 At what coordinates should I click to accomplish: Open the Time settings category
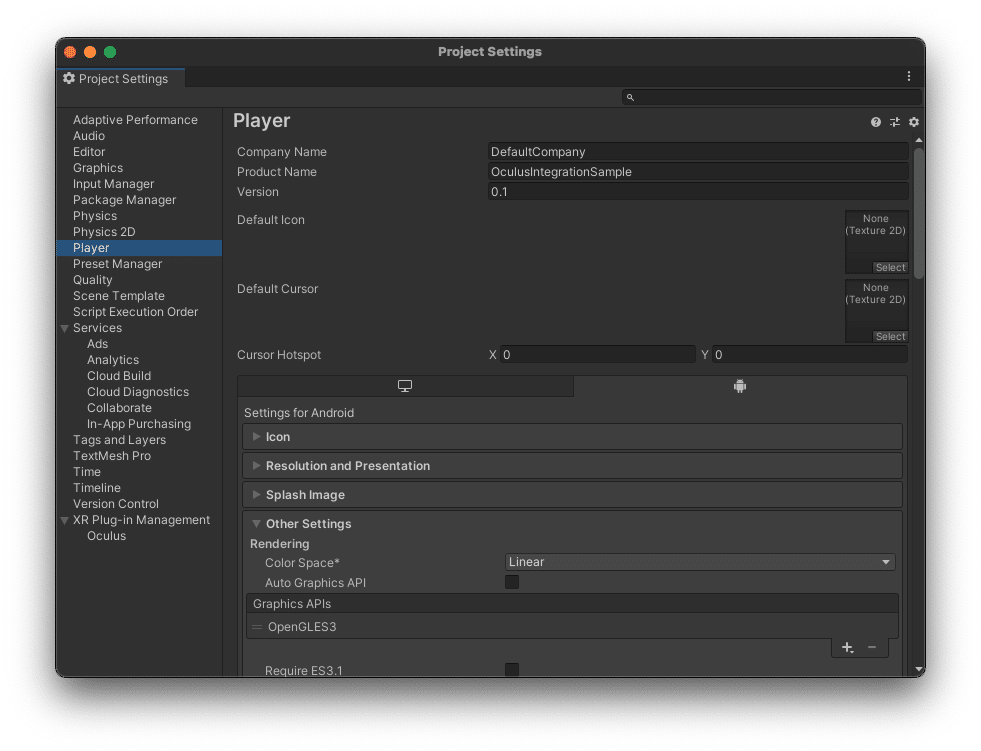pos(87,472)
